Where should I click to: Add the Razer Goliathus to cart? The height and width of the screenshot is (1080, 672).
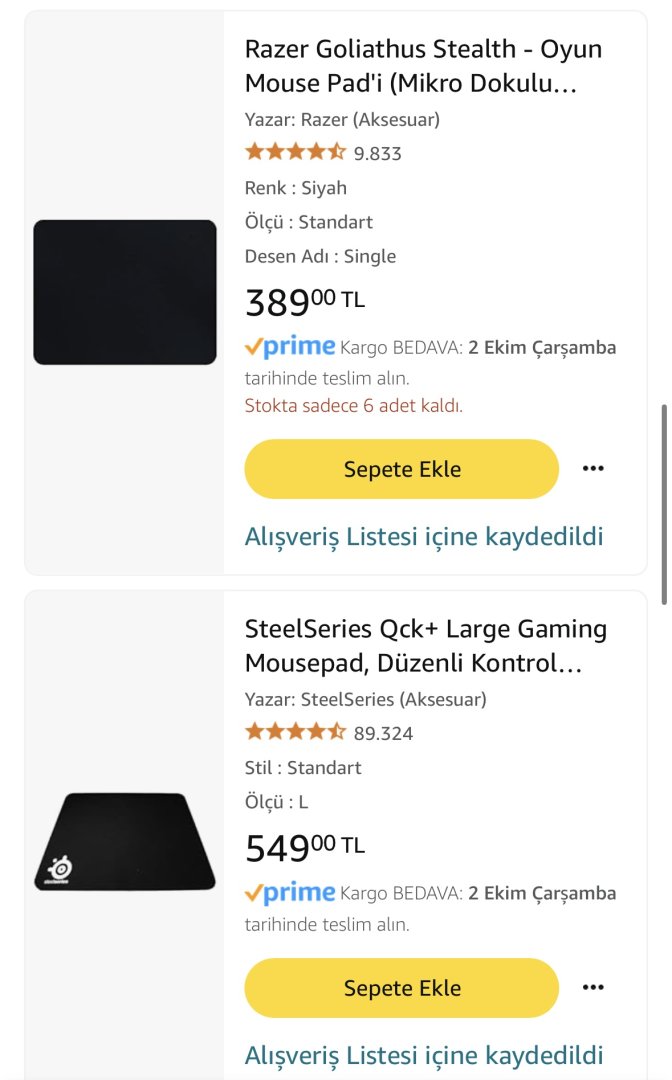point(401,469)
